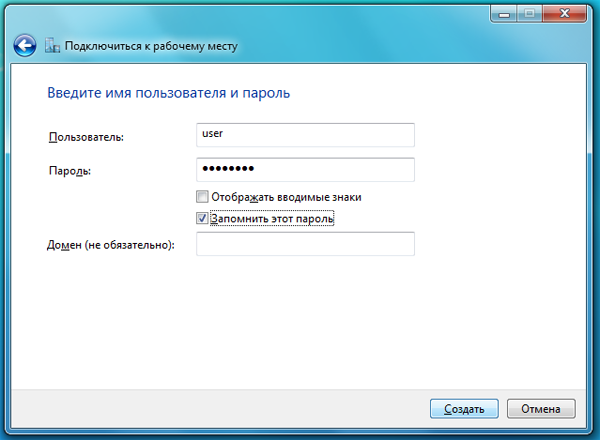This screenshot has height=440, width=600.
Task: Click into the Пароль password field
Action: point(305,169)
